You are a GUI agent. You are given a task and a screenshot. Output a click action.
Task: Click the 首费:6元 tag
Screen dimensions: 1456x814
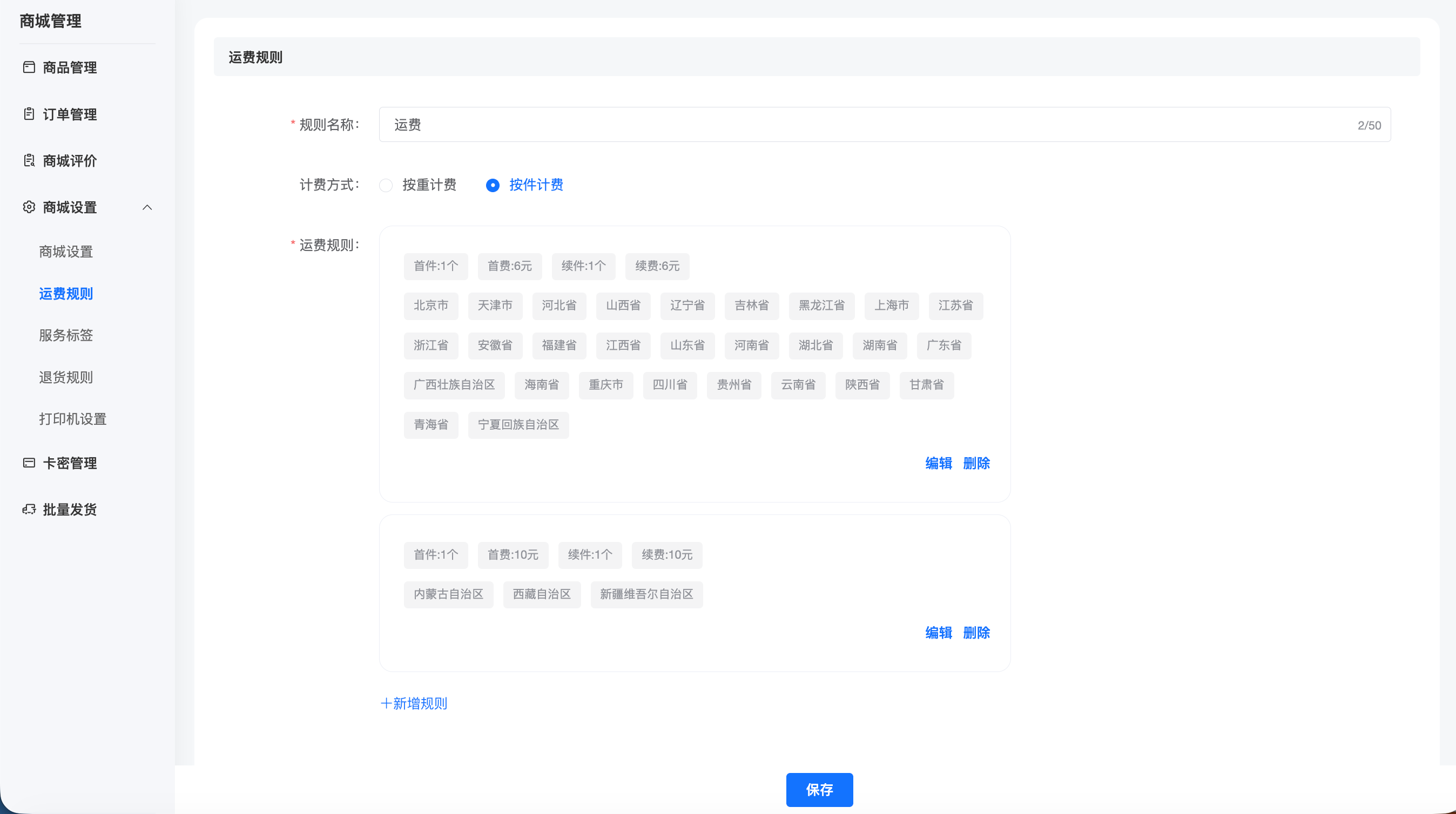tap(510, 267)
